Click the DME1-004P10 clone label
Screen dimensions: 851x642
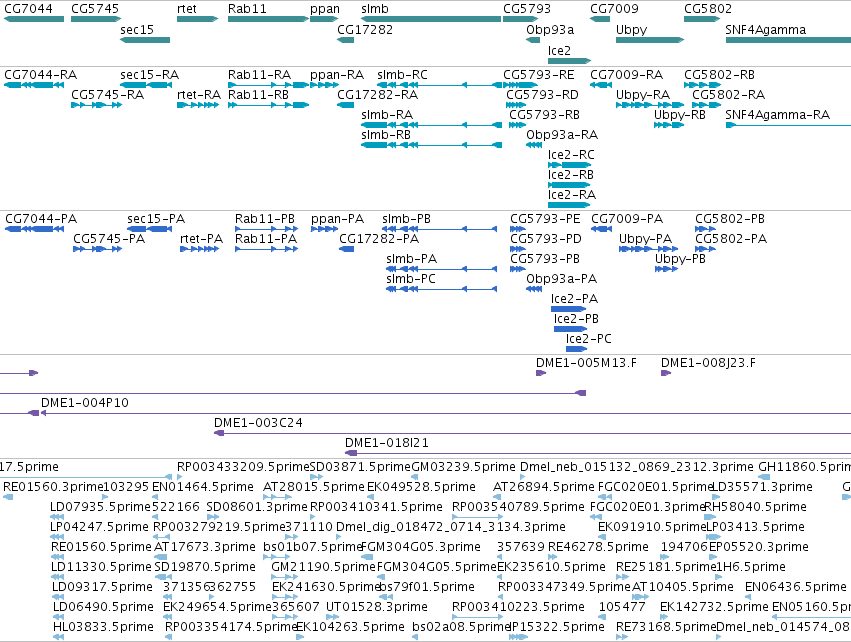click(85, 403)
